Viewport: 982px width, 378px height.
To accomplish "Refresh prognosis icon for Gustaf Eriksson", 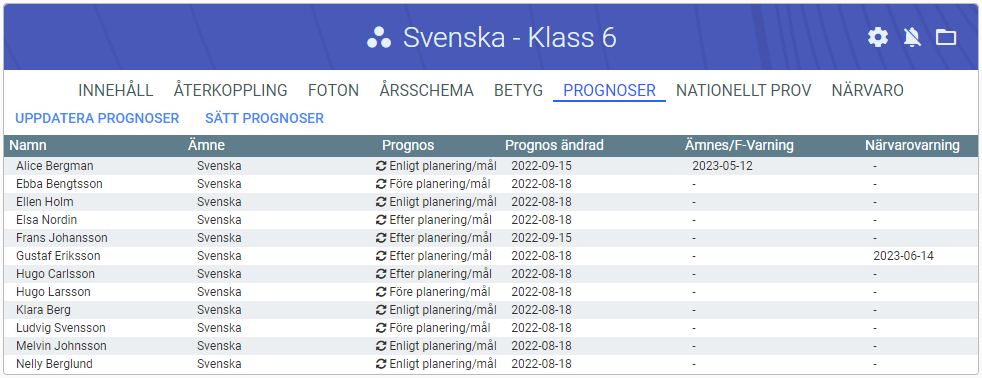I will click(381, 256).
